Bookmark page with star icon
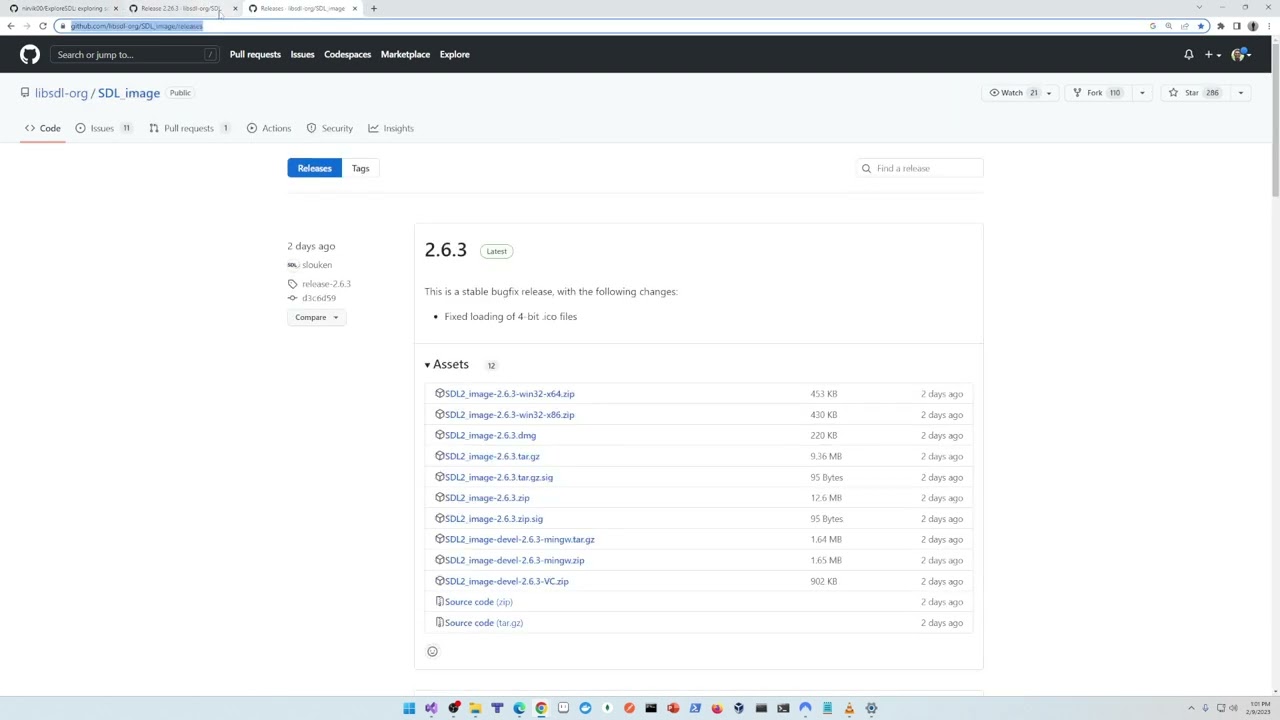 (x=1200, y=26)
